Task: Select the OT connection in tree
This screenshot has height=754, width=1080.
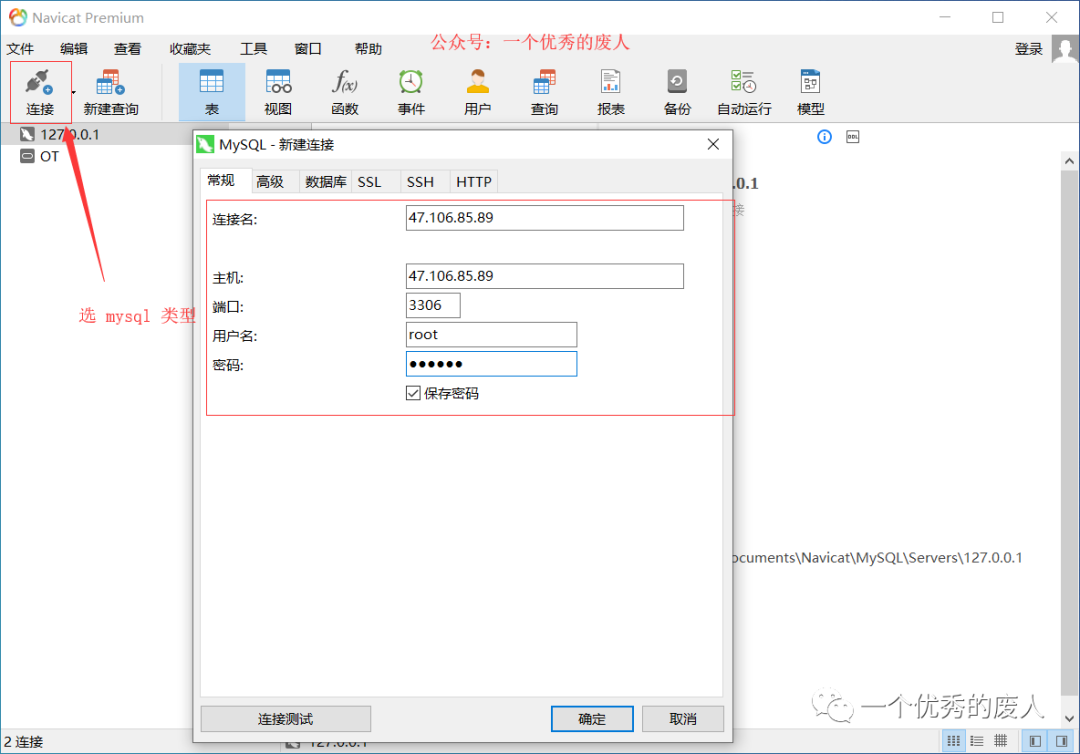Action: [39, 156]
